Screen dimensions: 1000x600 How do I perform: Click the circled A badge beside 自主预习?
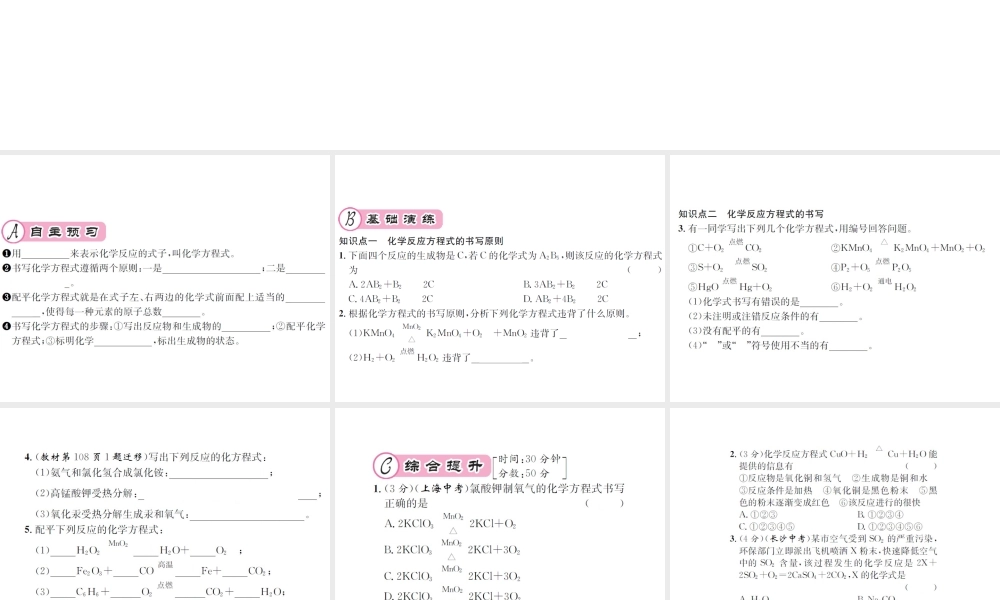[x=13, y=231]
